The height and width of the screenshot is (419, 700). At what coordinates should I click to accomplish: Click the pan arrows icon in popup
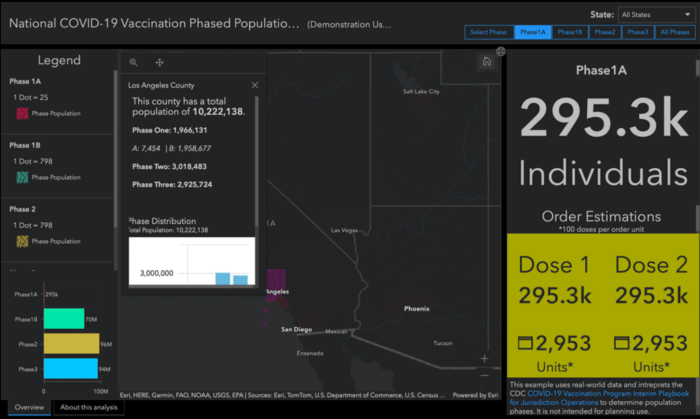(159, 62)
